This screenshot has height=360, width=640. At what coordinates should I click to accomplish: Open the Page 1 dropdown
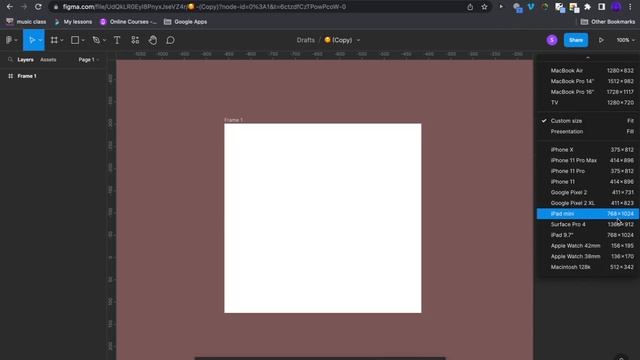(89, 60)
